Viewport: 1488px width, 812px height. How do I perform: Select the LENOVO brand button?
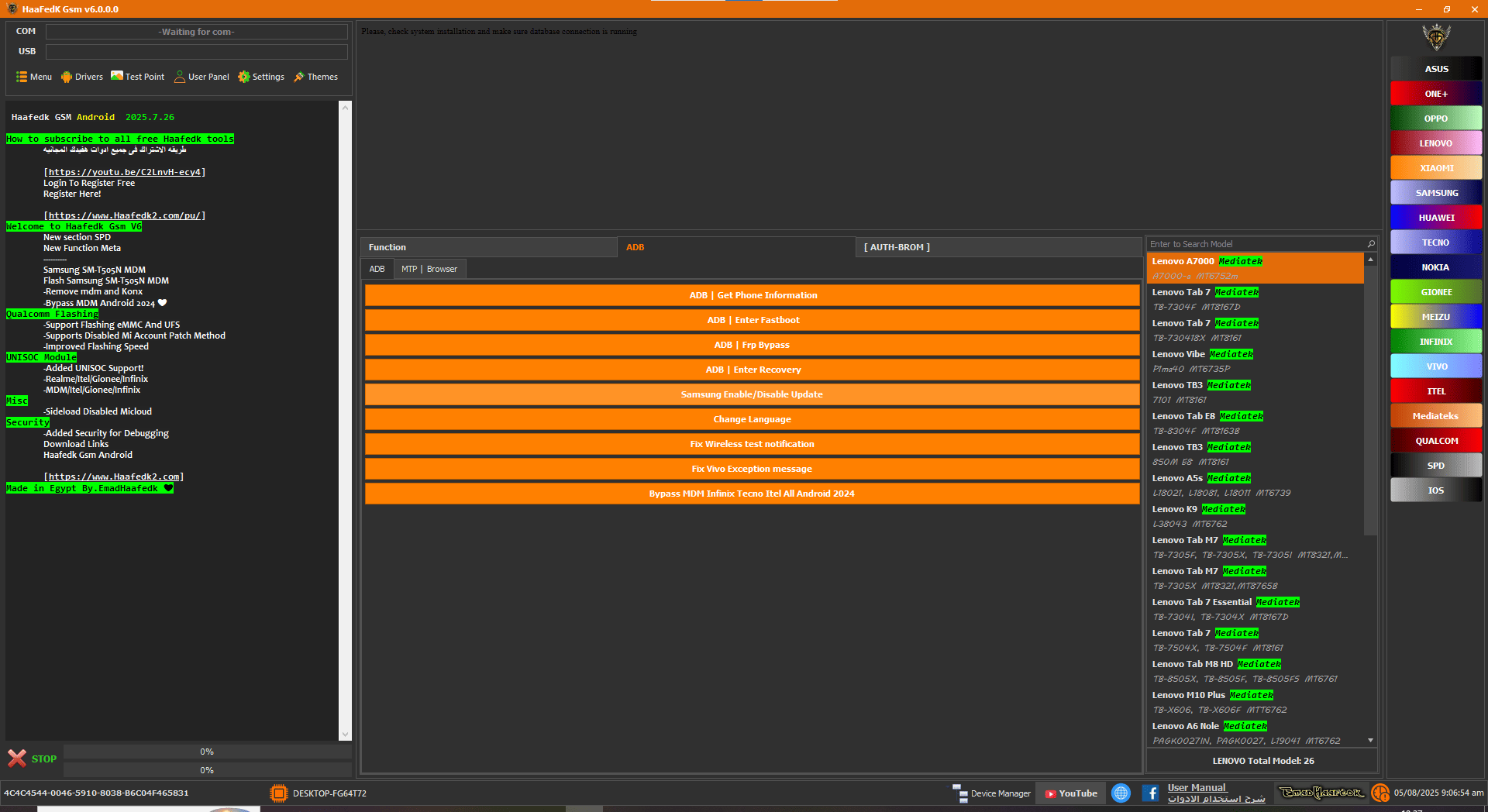pos(1436,143)
